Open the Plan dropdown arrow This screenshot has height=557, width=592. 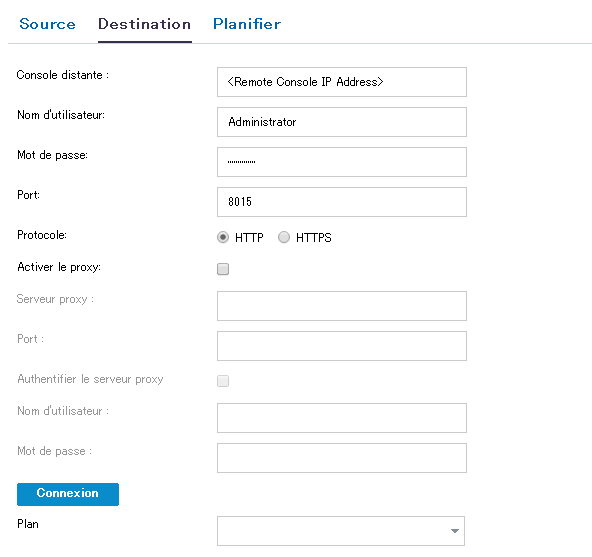tap(455, 531)
